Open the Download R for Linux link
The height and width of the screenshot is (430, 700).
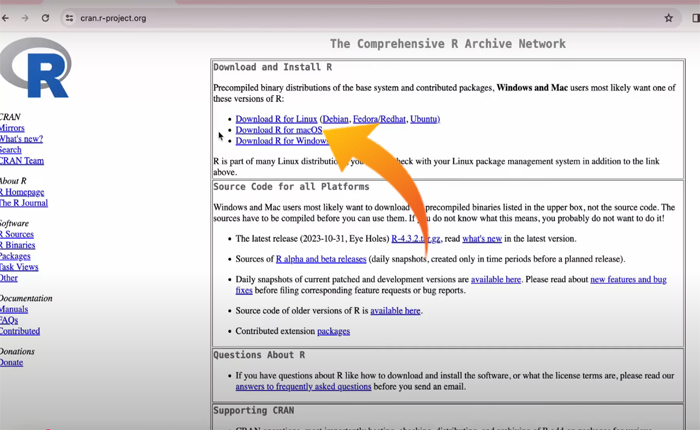276,119
